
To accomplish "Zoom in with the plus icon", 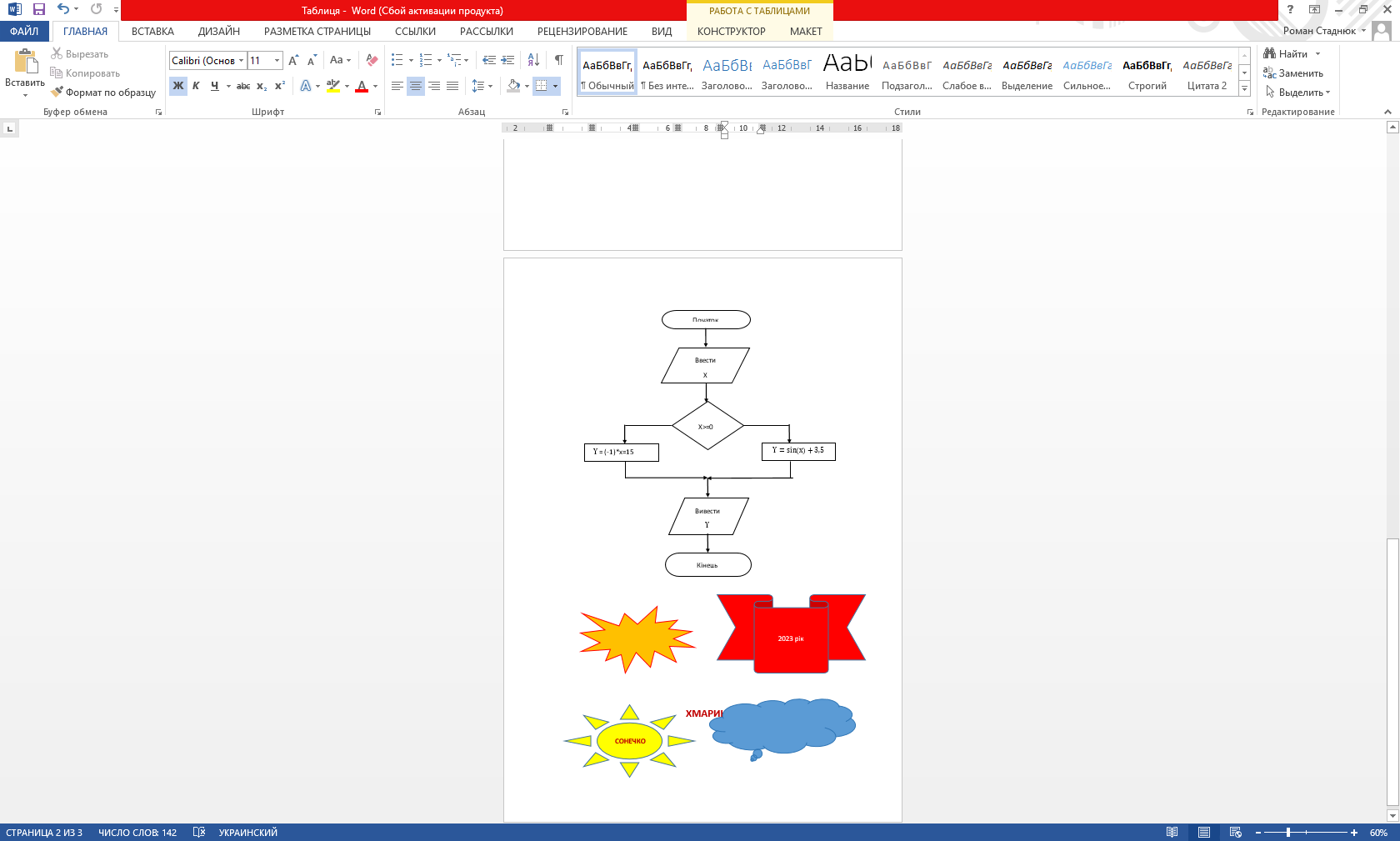I will tap(1354, 833).
